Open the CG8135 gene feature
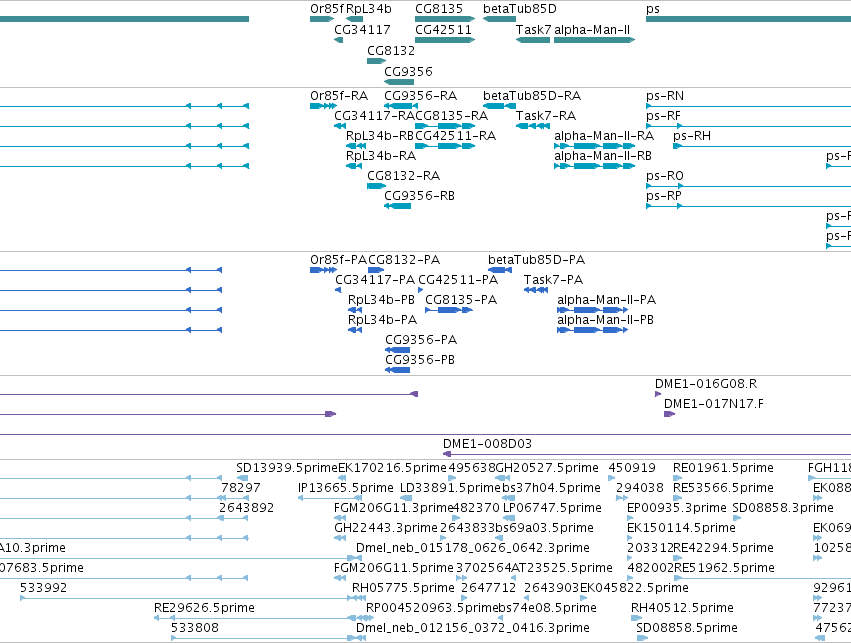The width and height of the screenshot is (851, 643). point(445,19)
